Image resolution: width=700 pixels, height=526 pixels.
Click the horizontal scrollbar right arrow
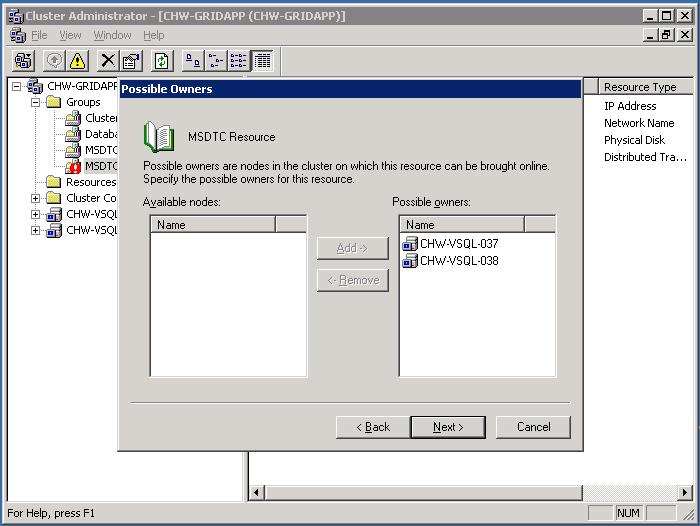click(685, 493)
